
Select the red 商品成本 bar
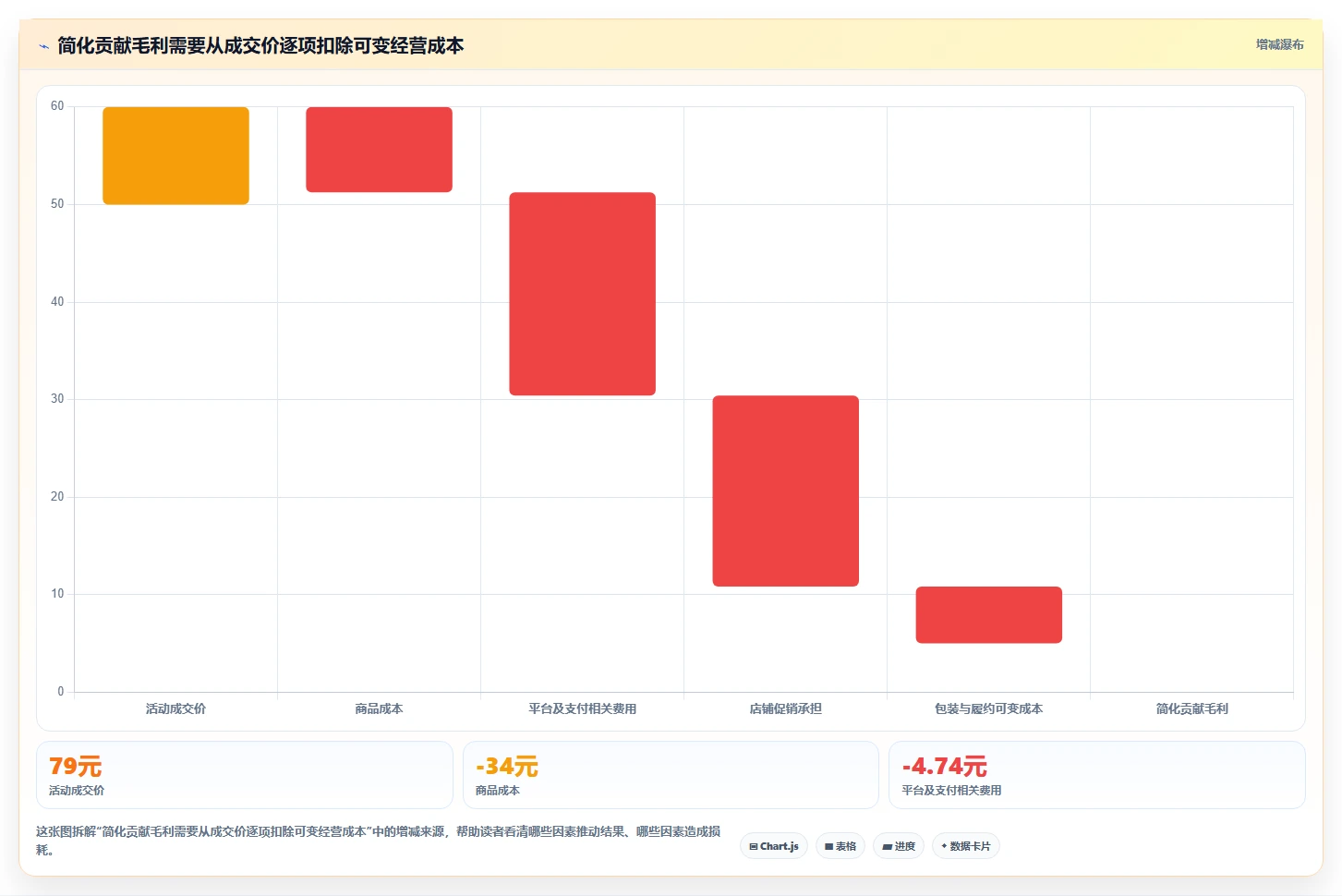click(x=379, y=150)
